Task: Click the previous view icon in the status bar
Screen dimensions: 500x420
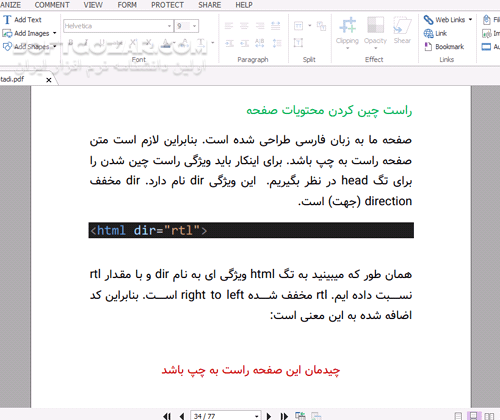Action: (x=300, y=416)
